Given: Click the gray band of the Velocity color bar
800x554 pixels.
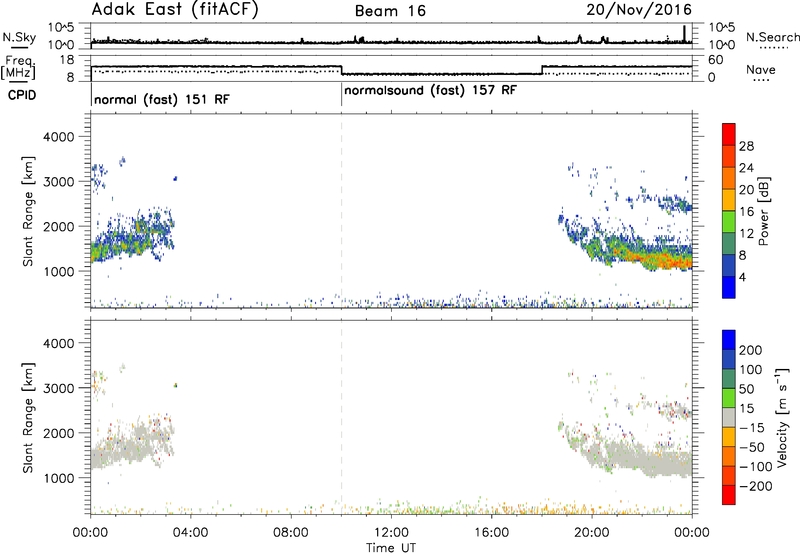Looking at the screenshot, I should [729, 418].
